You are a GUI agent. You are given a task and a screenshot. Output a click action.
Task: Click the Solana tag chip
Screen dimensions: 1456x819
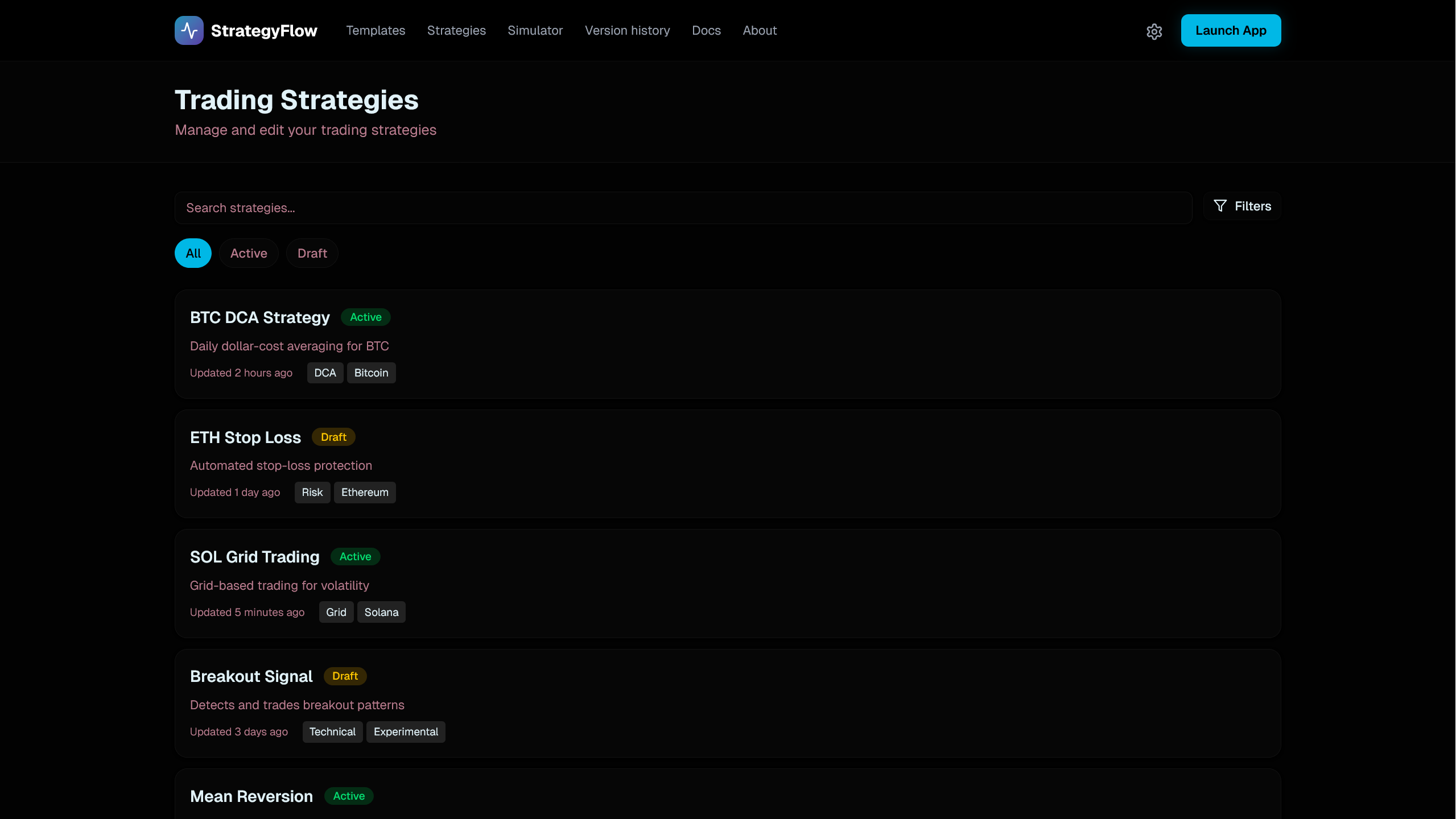[381, 612]
